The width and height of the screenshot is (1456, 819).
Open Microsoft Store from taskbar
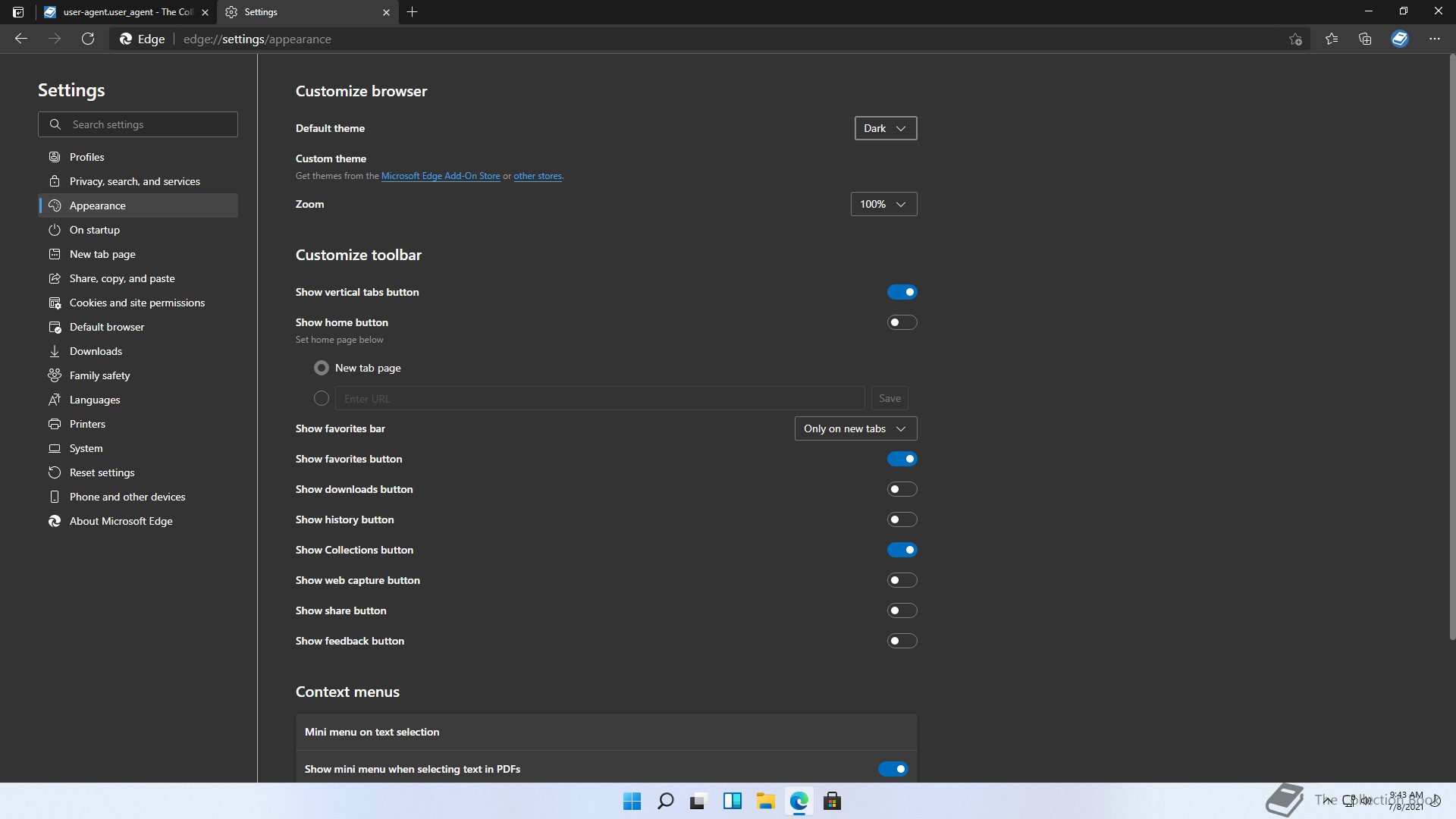pyautogui.click(x=832, y=801)
